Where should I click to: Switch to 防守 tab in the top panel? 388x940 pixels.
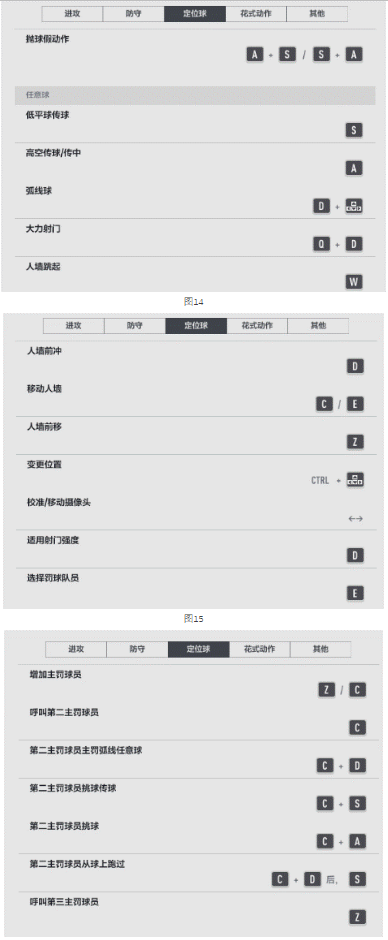click(134, 14)
